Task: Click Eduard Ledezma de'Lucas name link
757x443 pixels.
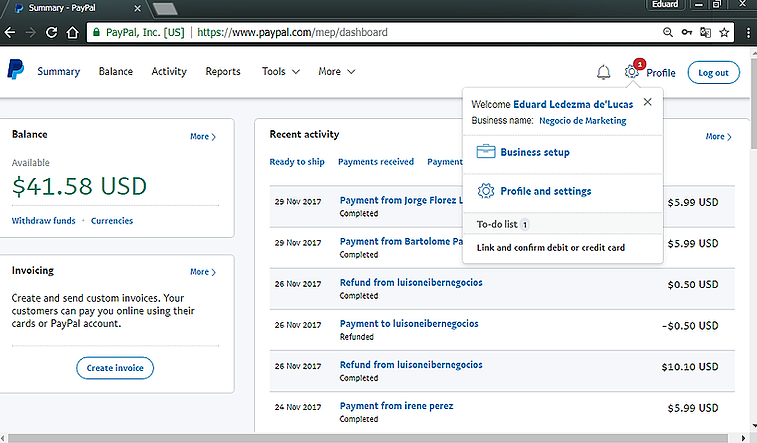Action: tap(573, 104)
